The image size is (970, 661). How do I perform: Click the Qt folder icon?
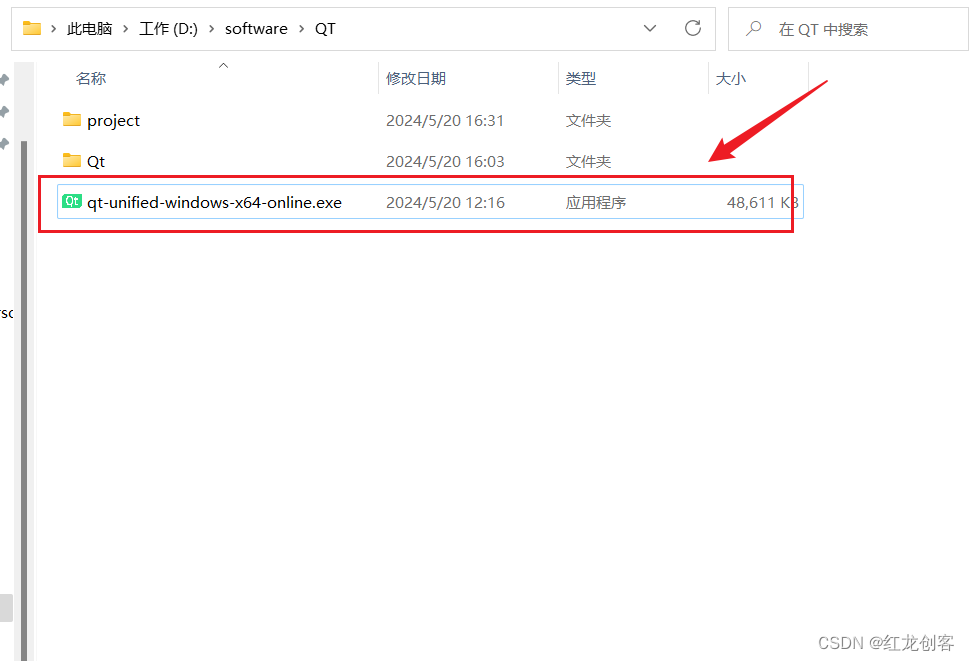click(72, 161)
